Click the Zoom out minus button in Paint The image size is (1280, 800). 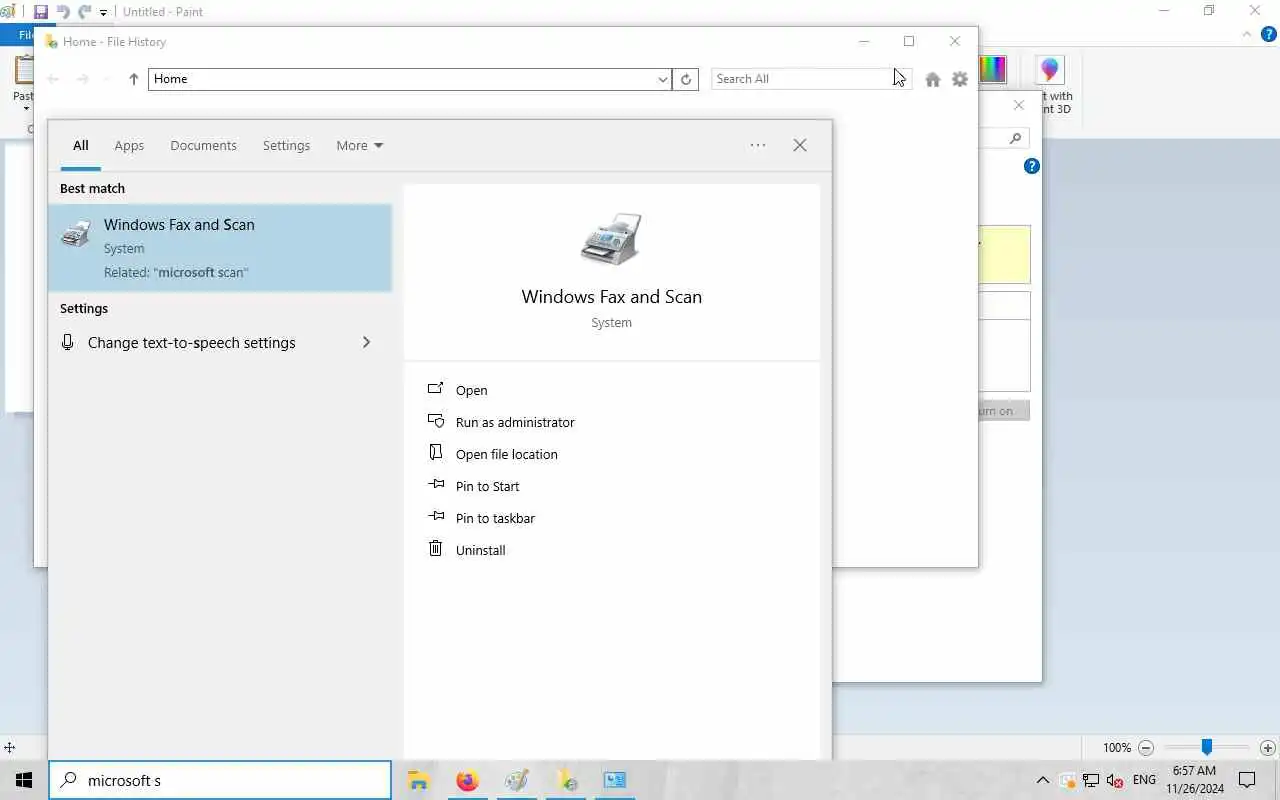click(1146, 748)
